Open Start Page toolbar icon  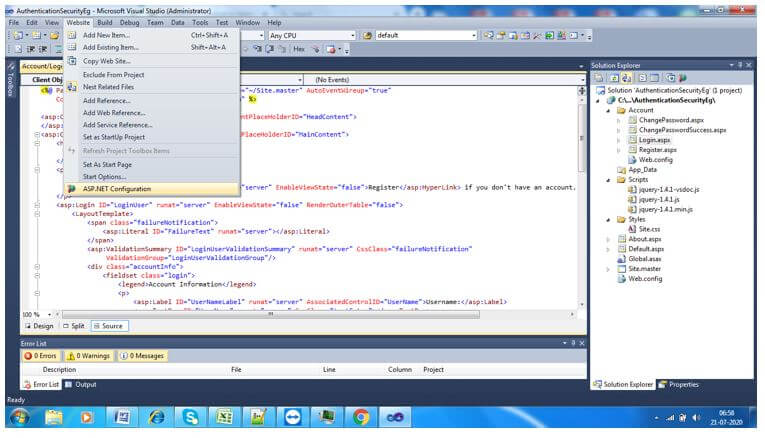[549, 36]
